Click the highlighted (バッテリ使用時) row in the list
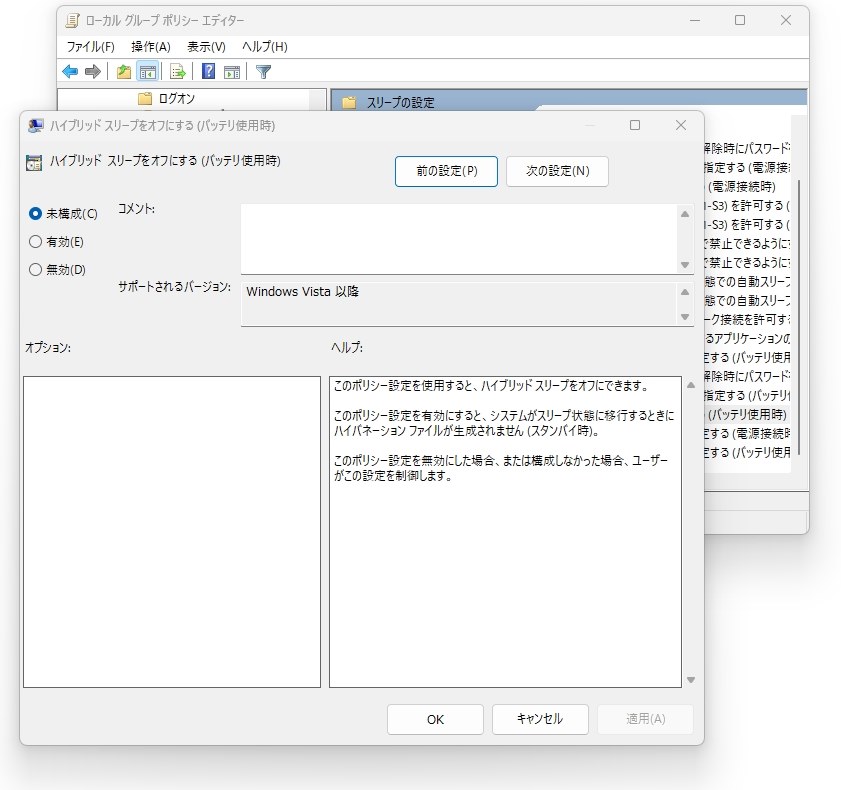Viewport: 841px width, 790px height. pos(747,415)
